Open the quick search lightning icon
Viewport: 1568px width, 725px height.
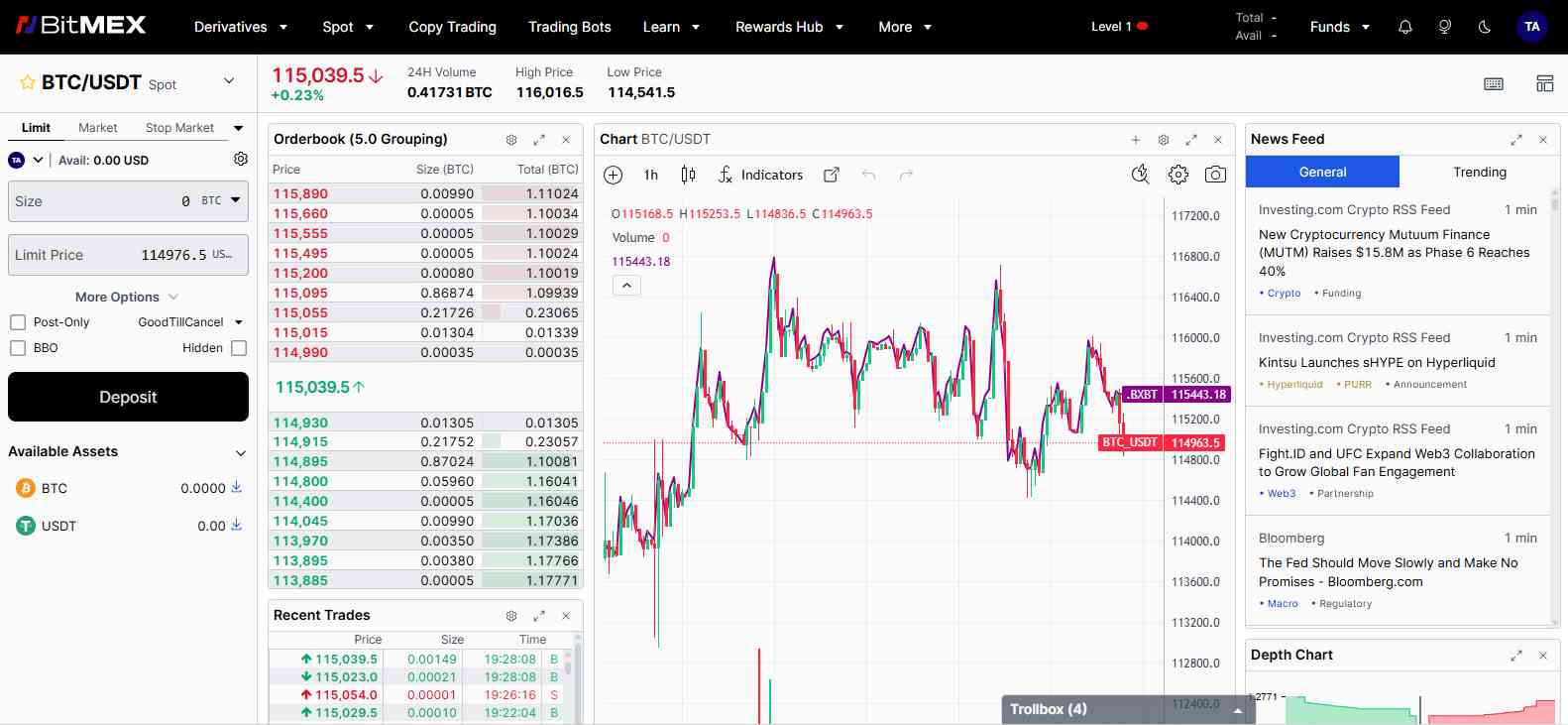pos(1141,175)
